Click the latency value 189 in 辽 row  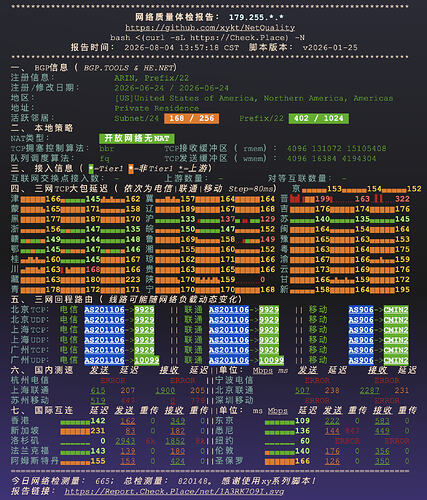188,209
